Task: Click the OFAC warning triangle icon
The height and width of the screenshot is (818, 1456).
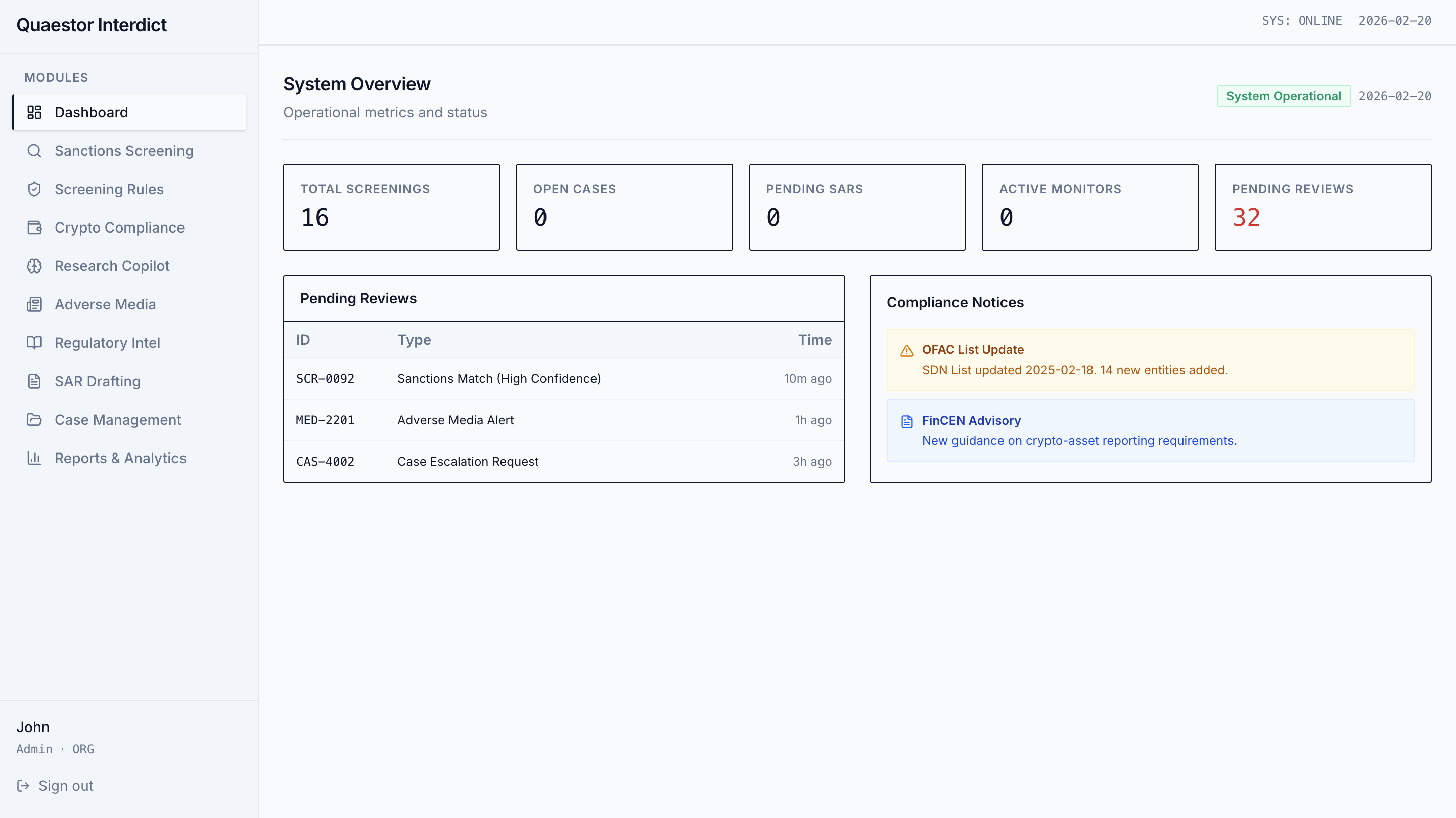Action: (906, 350)
